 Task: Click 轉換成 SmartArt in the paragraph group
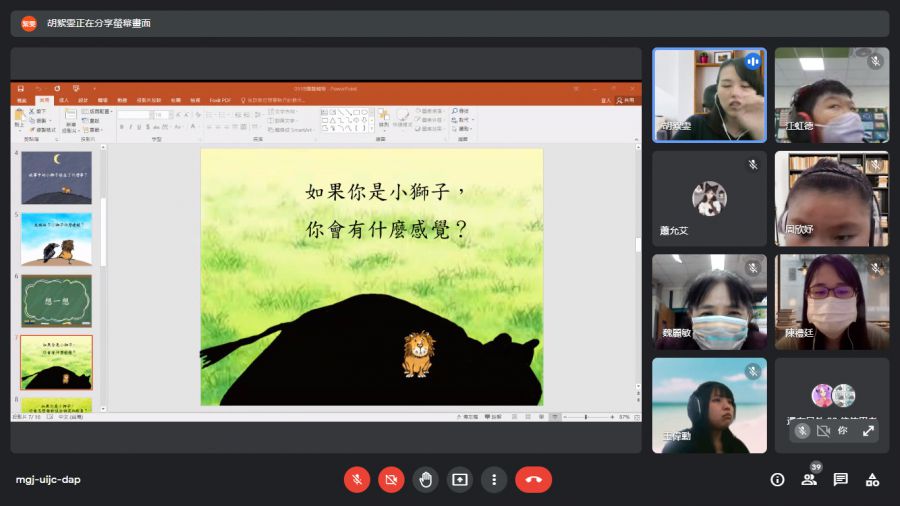[x=290, y=130]
